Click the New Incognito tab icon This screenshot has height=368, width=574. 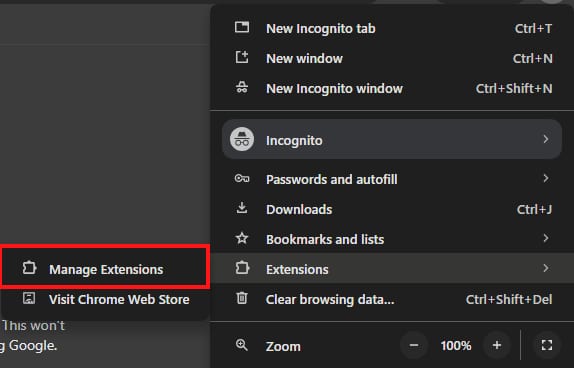coord(242,27)
